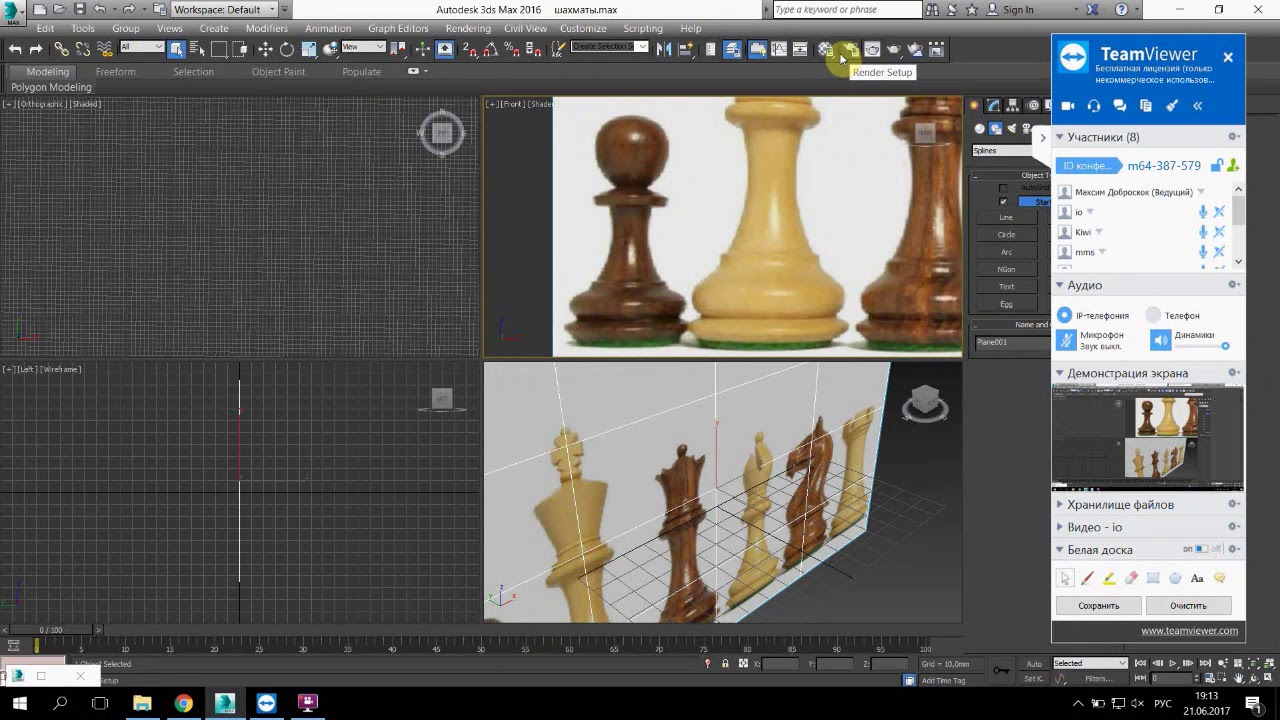Open the reference coordinate View dropdown
The height and width of the screenshot is (720, 1280).
363,47
